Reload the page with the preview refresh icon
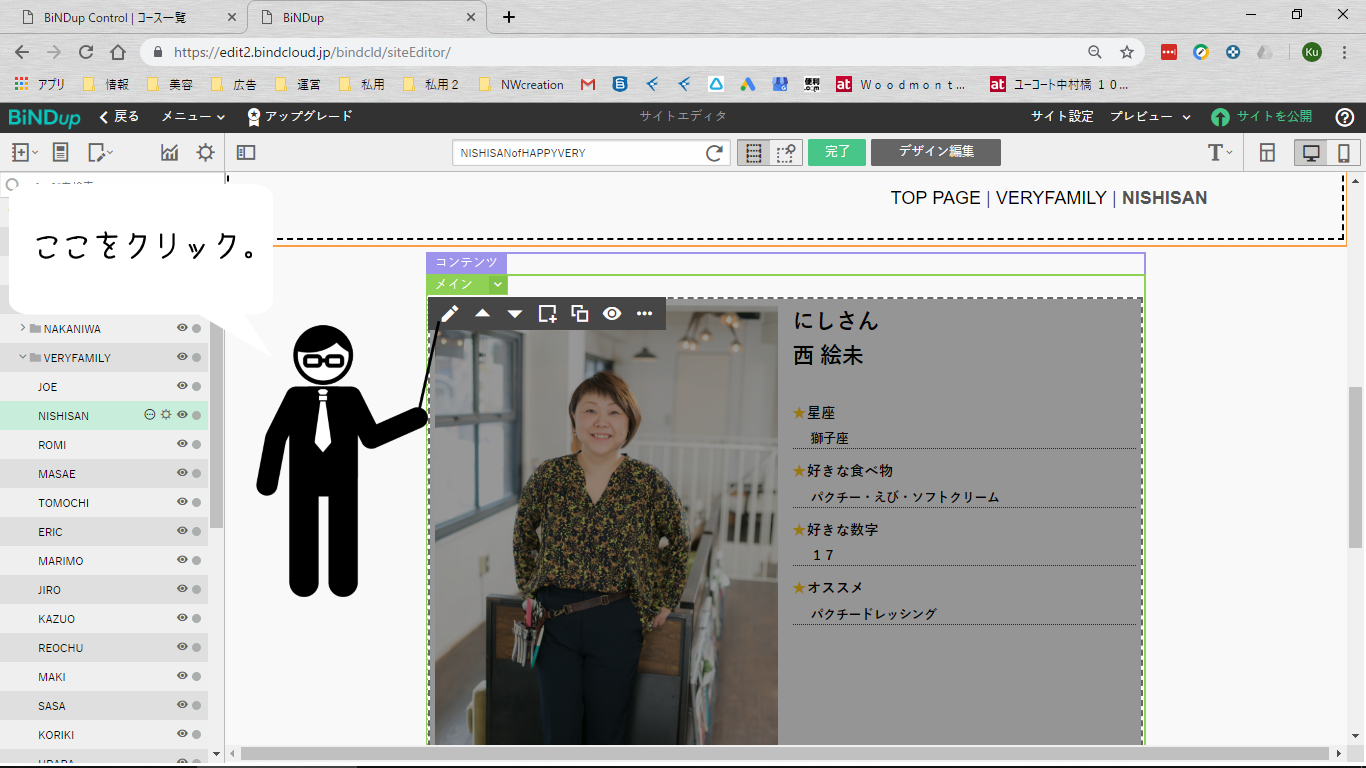 [x=714, y=153]
